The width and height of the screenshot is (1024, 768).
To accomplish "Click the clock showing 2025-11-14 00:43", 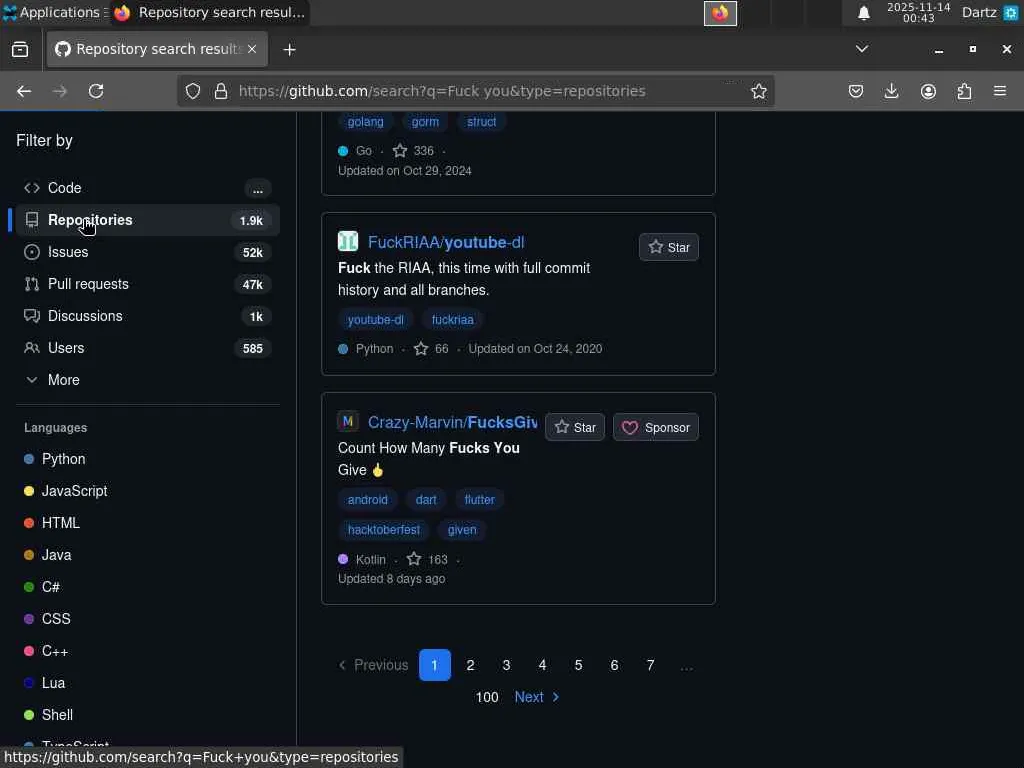I will [918, 12].
